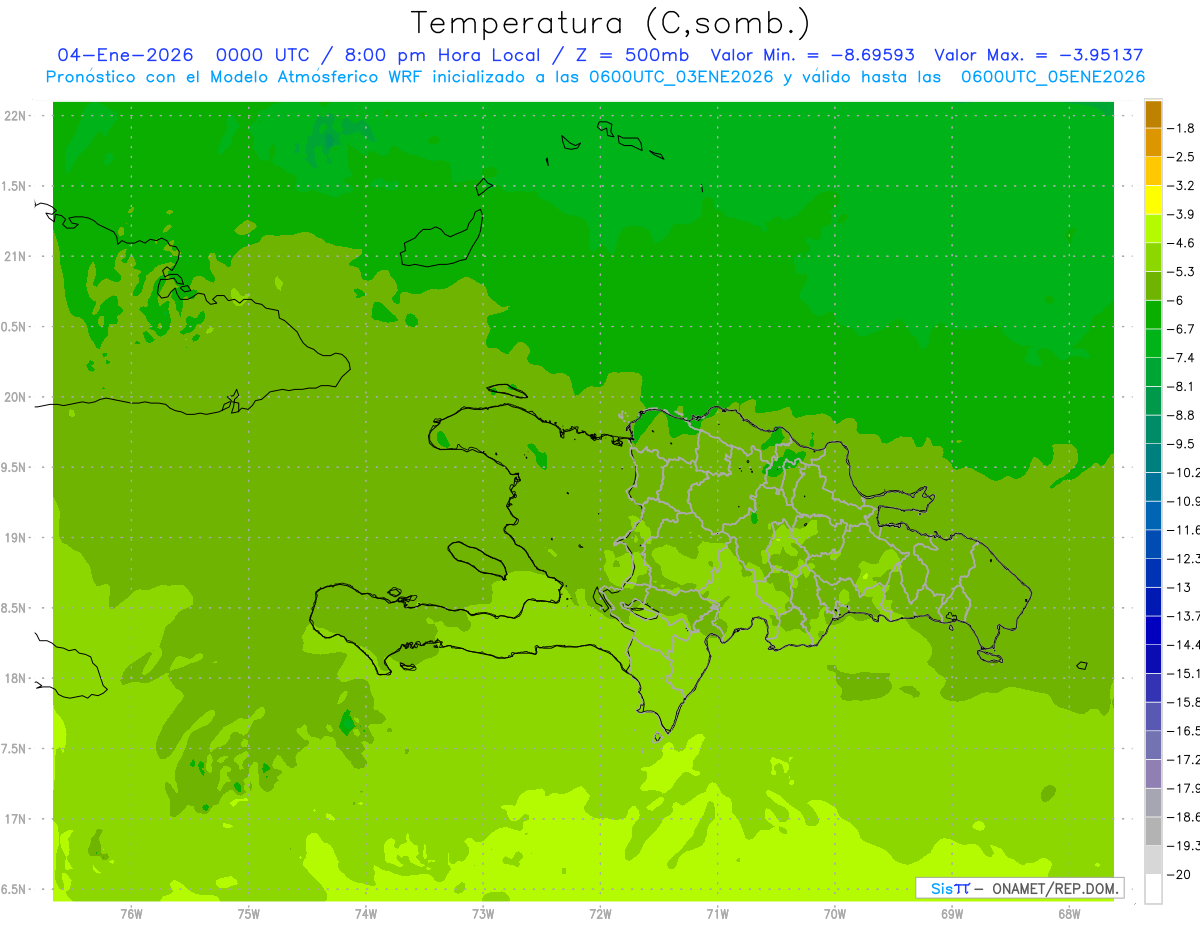Screen dimensions: 1200x927
Task: Click the "-7.4" colorbar value
Action: [x=1182, y=358]
